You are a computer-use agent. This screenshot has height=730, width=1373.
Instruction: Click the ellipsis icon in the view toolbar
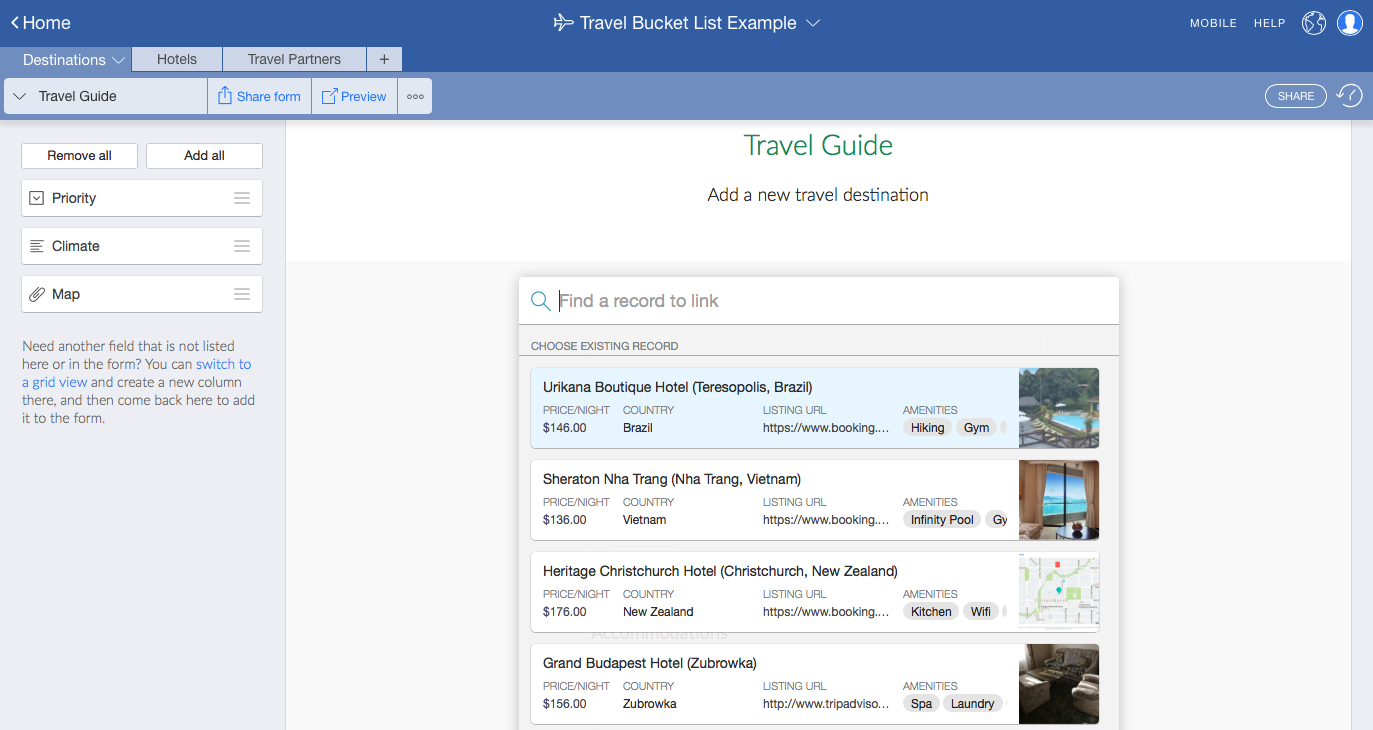pos(415,95)
